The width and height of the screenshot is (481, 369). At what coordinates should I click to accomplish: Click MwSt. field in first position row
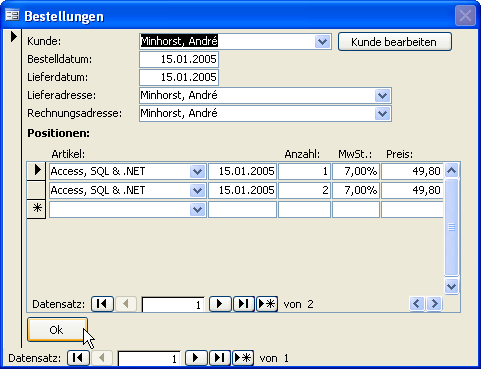356,171
